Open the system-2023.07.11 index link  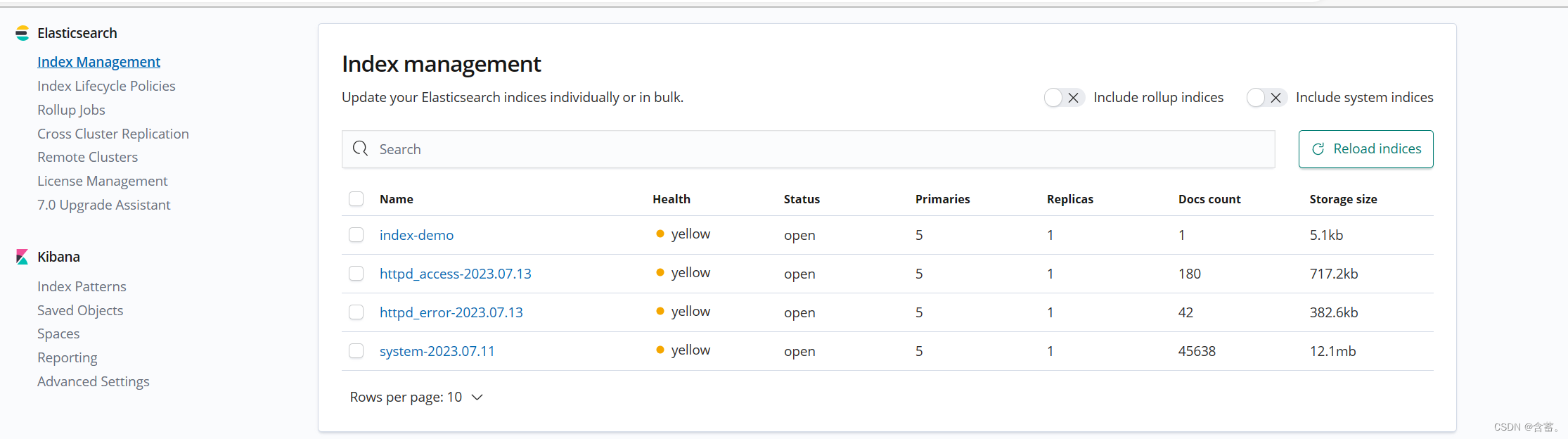click(x=437, y=351)
